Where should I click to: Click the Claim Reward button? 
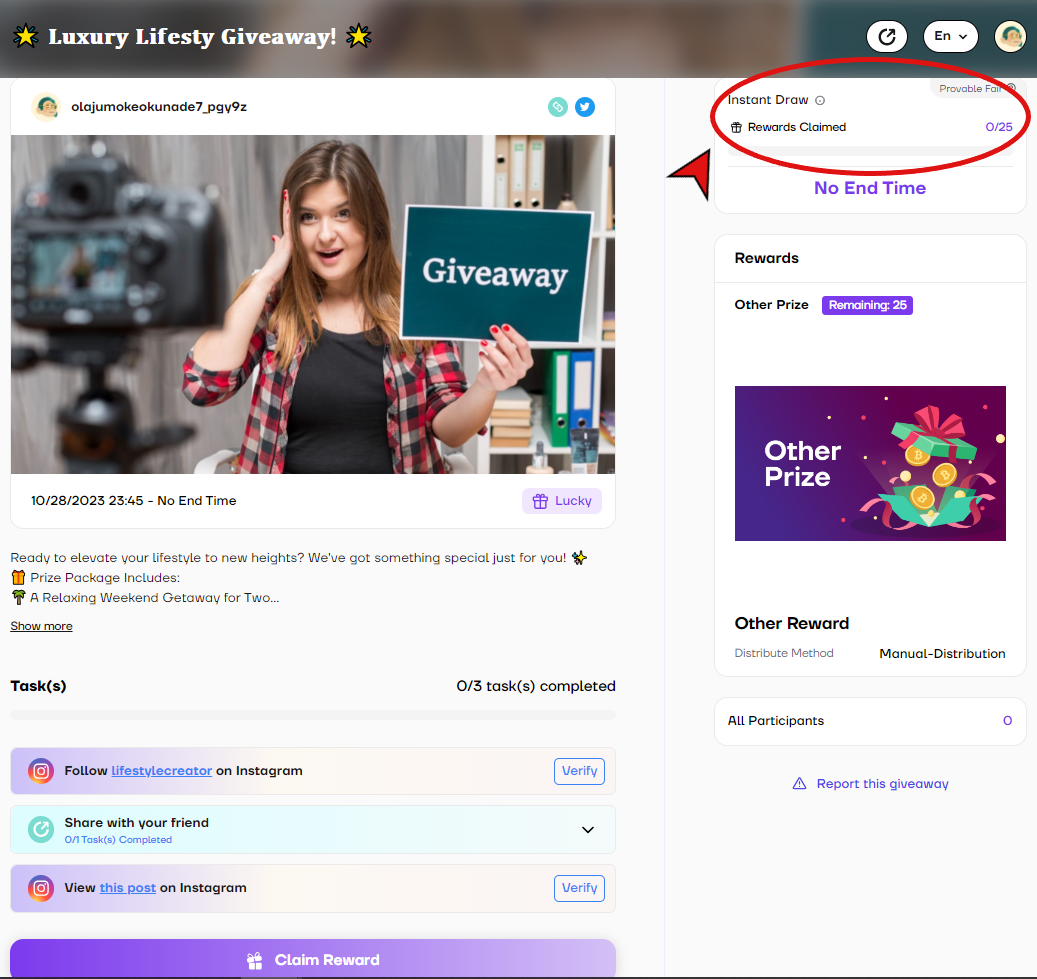313,958
